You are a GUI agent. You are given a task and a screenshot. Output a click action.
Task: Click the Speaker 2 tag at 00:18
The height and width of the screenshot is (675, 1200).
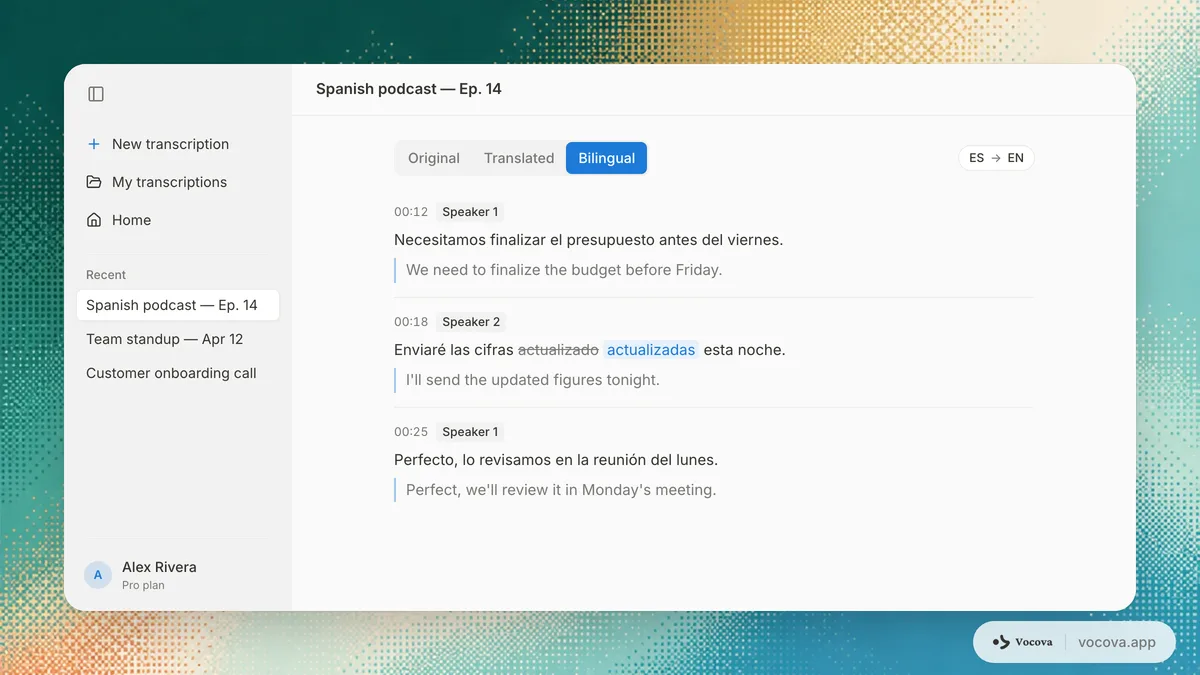471,322
